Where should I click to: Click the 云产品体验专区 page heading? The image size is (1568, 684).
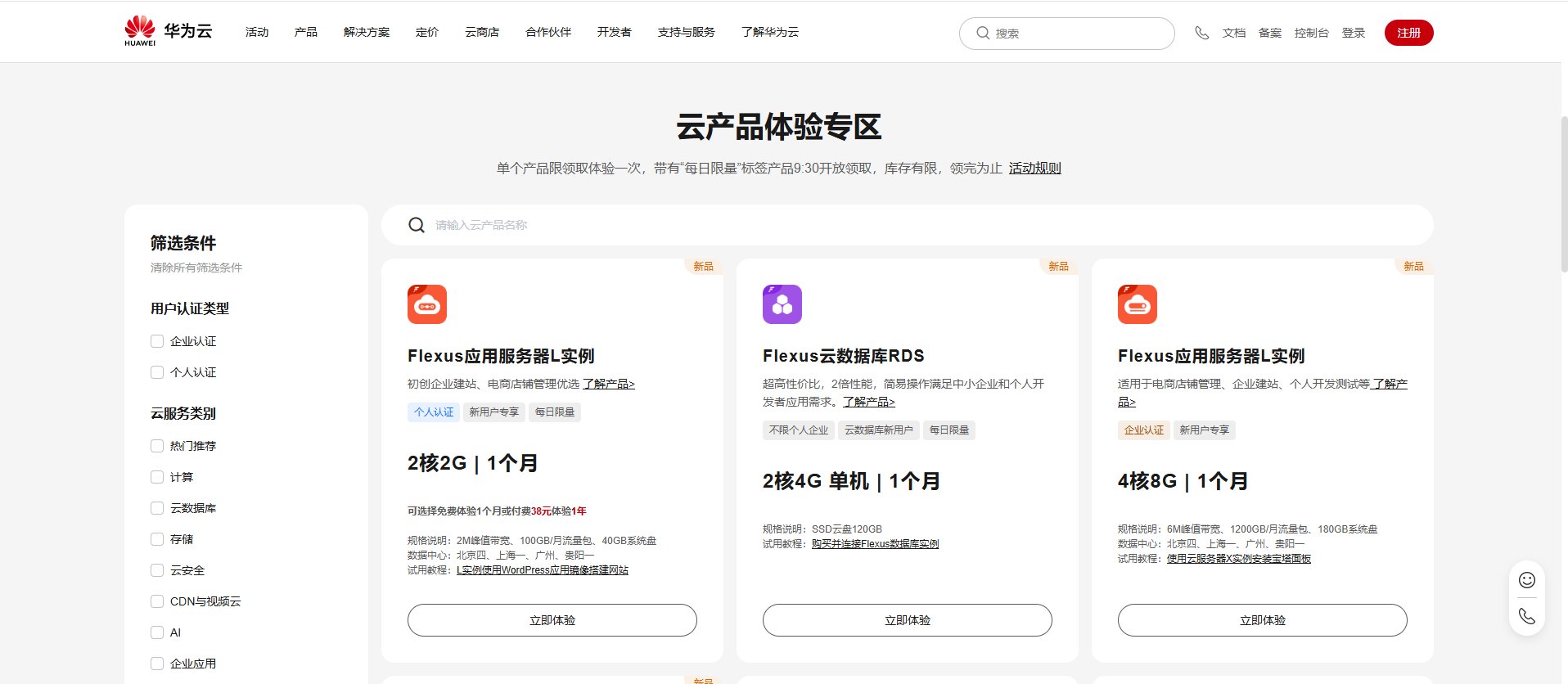coord(779,127)
